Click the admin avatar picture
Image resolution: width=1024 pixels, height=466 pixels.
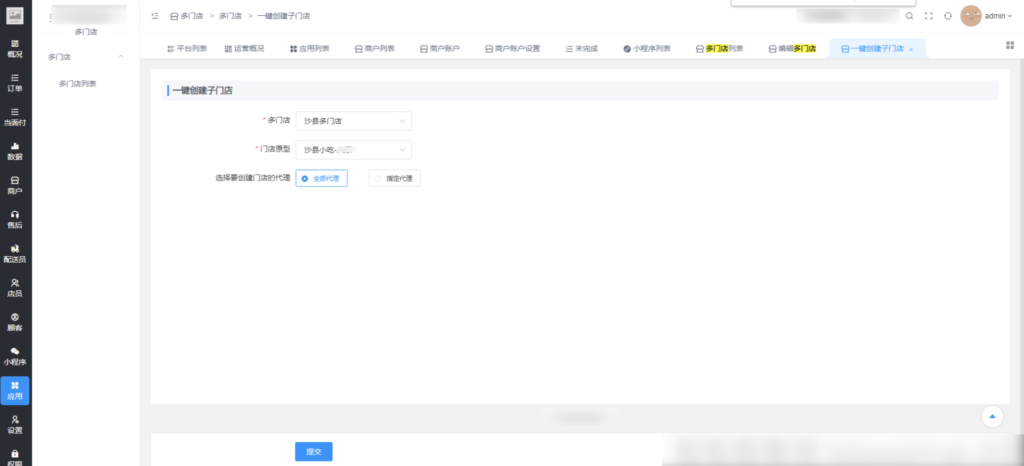[970, 16]
